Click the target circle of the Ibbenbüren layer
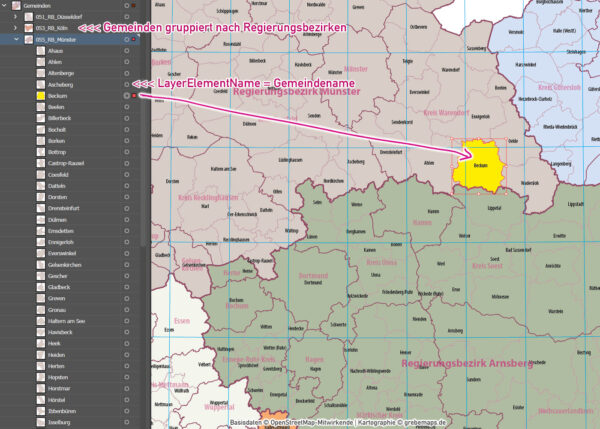The image size is (600, 429). click(x=127, y=411)
